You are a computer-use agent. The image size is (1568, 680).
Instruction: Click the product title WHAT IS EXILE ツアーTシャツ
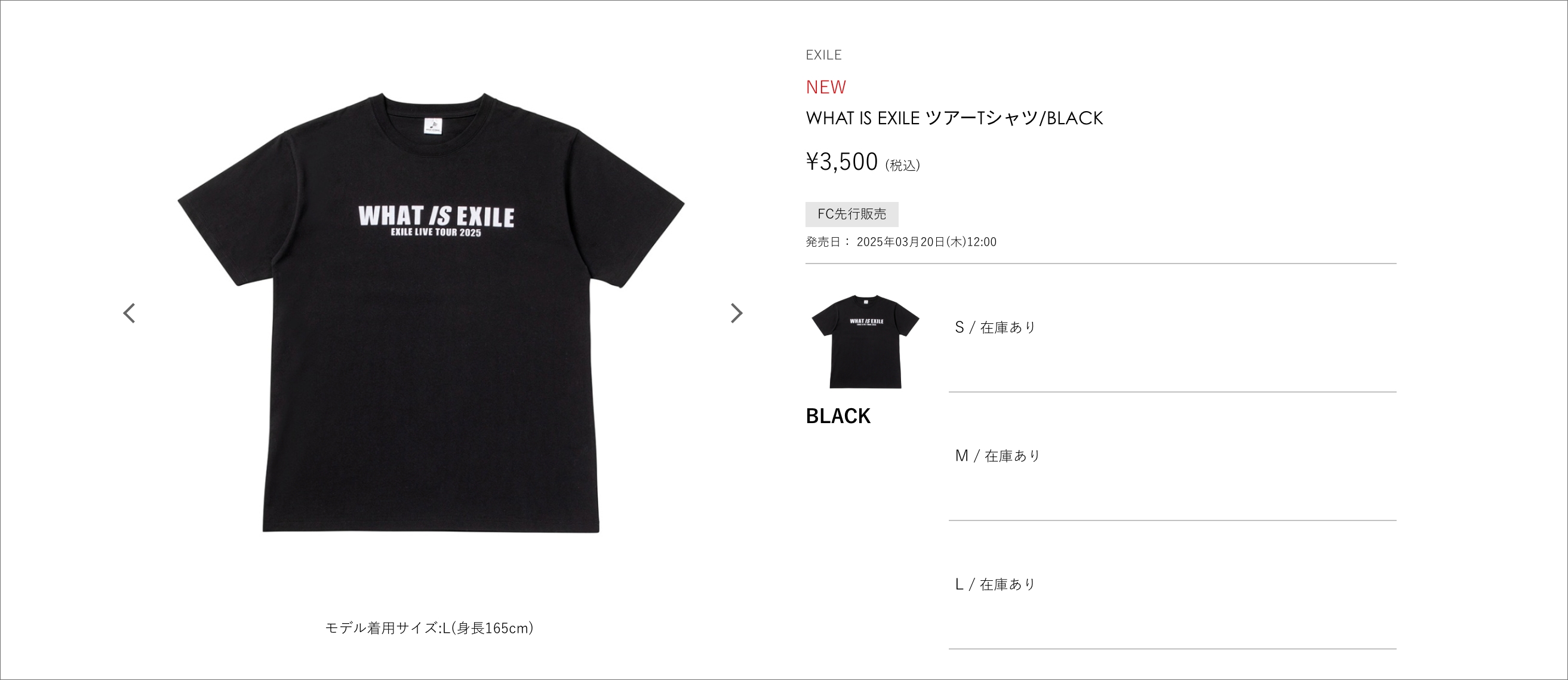954,118
